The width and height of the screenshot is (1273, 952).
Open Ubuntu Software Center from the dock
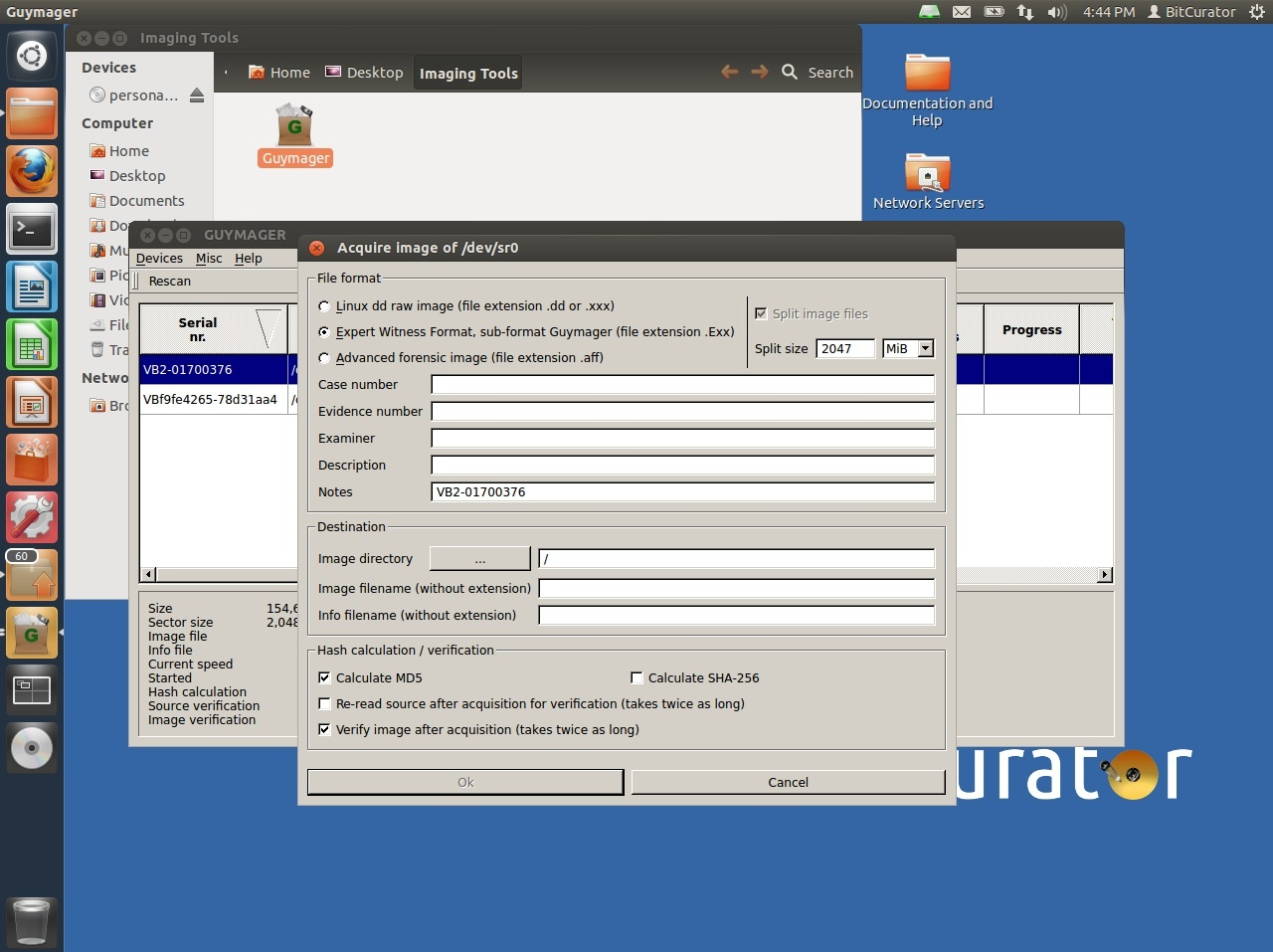[x=32, y=460]
